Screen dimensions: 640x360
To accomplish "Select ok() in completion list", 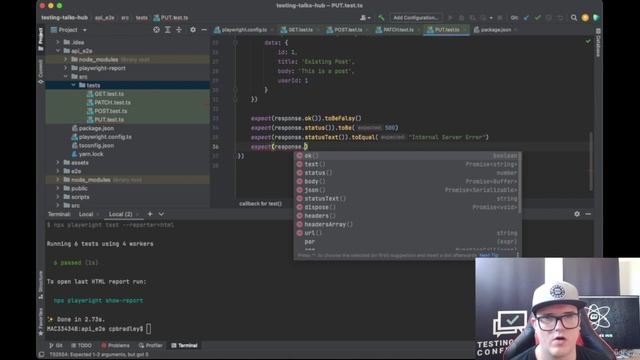I will pos(407,156).
